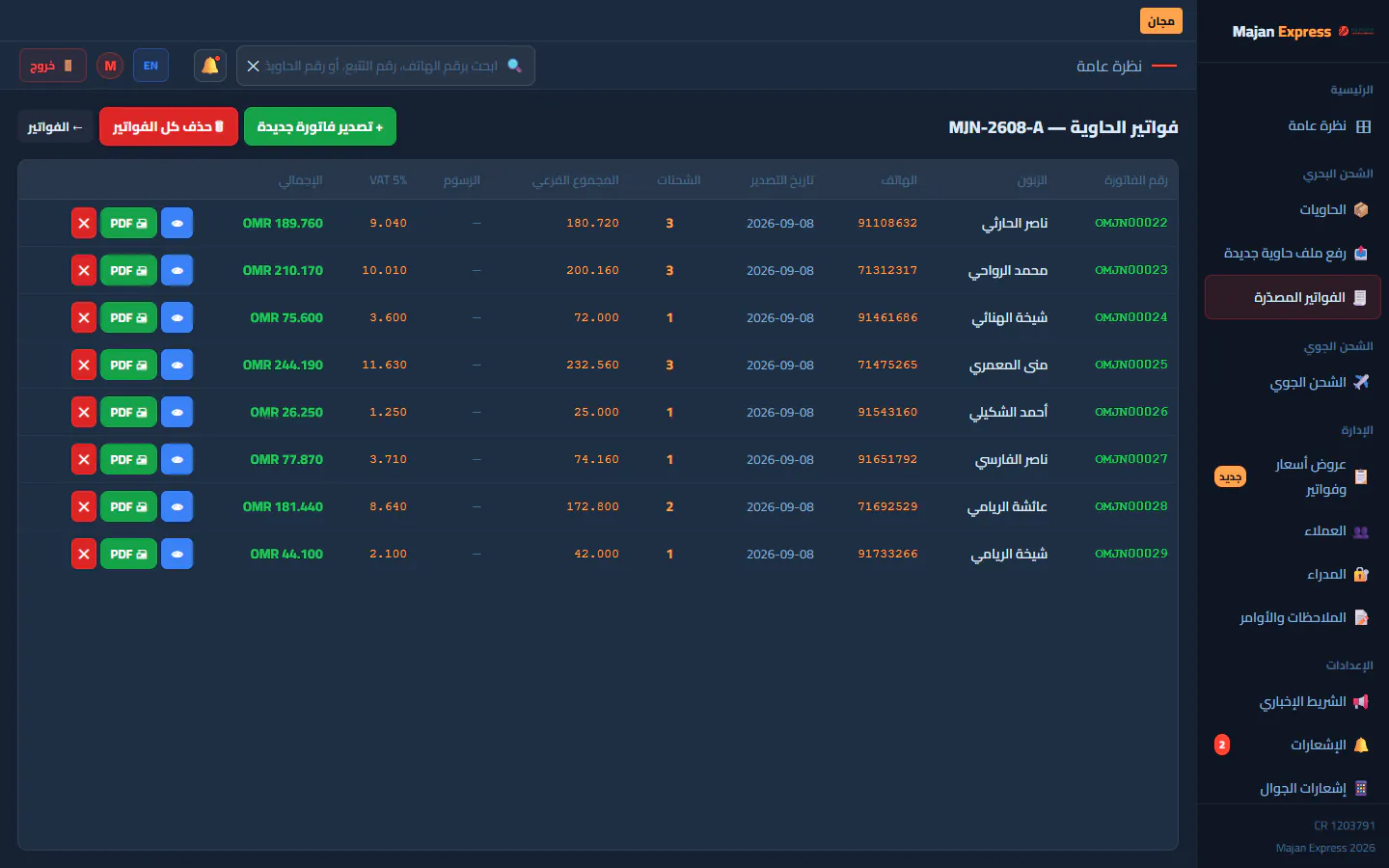Download PDF for invoice OMJN00023

[128, 270]
